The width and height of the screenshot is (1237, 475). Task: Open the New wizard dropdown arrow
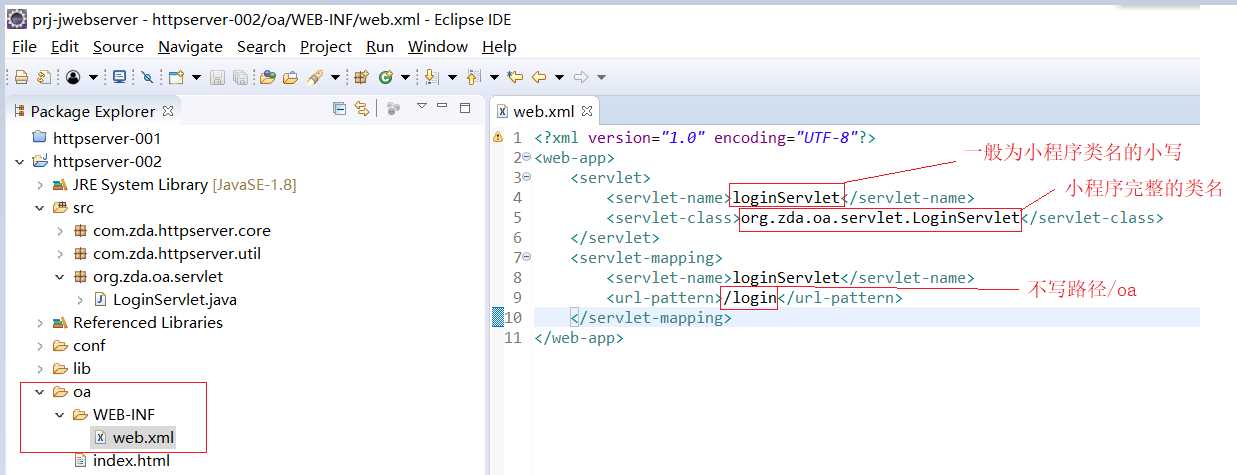tap(196, 77)
